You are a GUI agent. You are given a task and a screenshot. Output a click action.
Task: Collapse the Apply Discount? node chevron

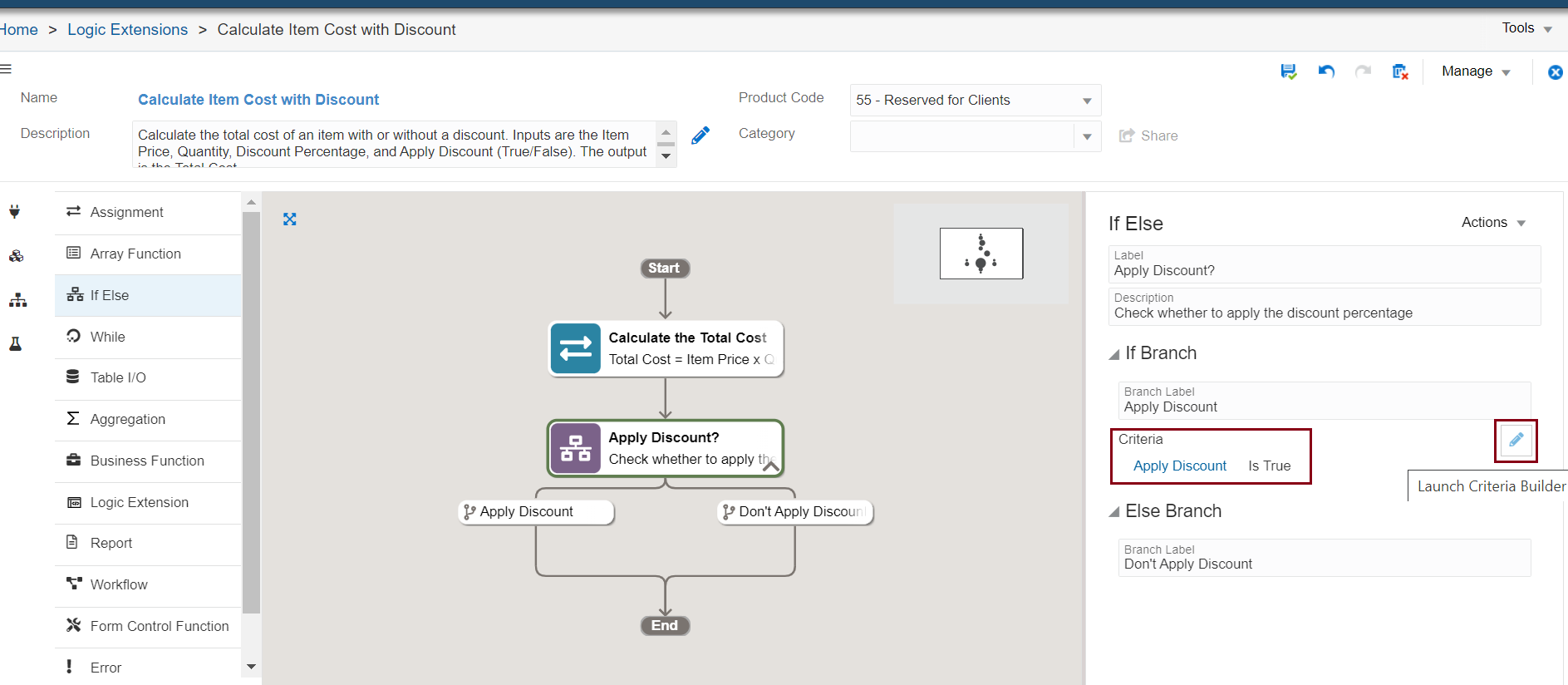pyautogui.click(x=771, y=466)
